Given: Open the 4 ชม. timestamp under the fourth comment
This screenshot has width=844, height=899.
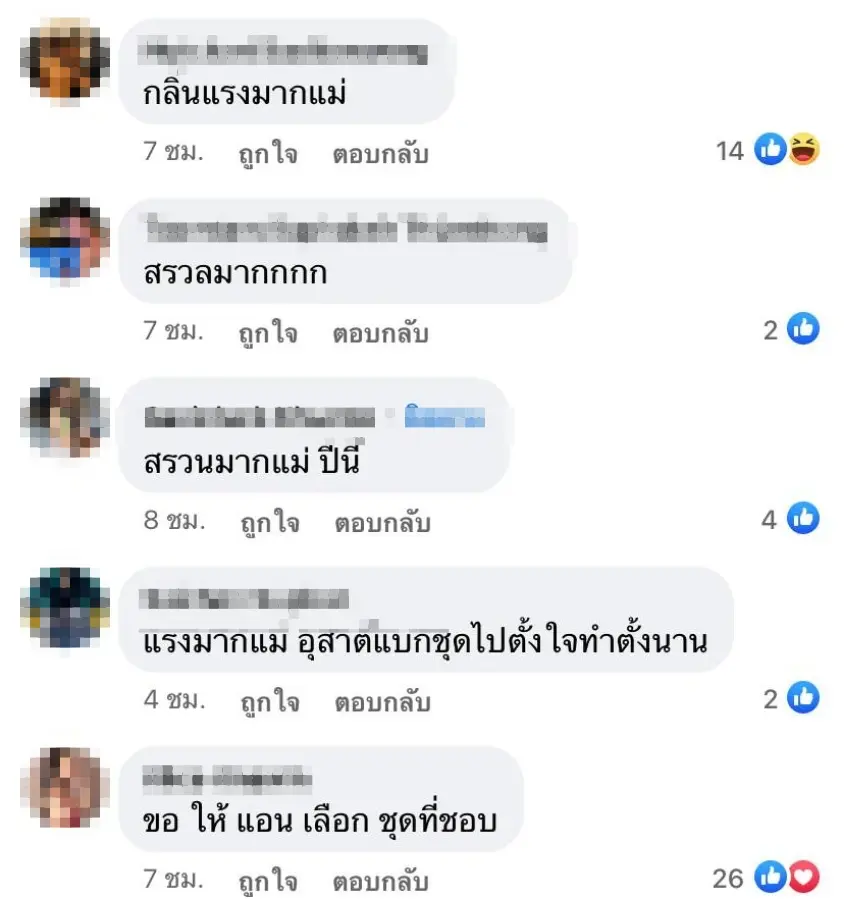Looking at the screenshot, I should [x=174, y=700].
